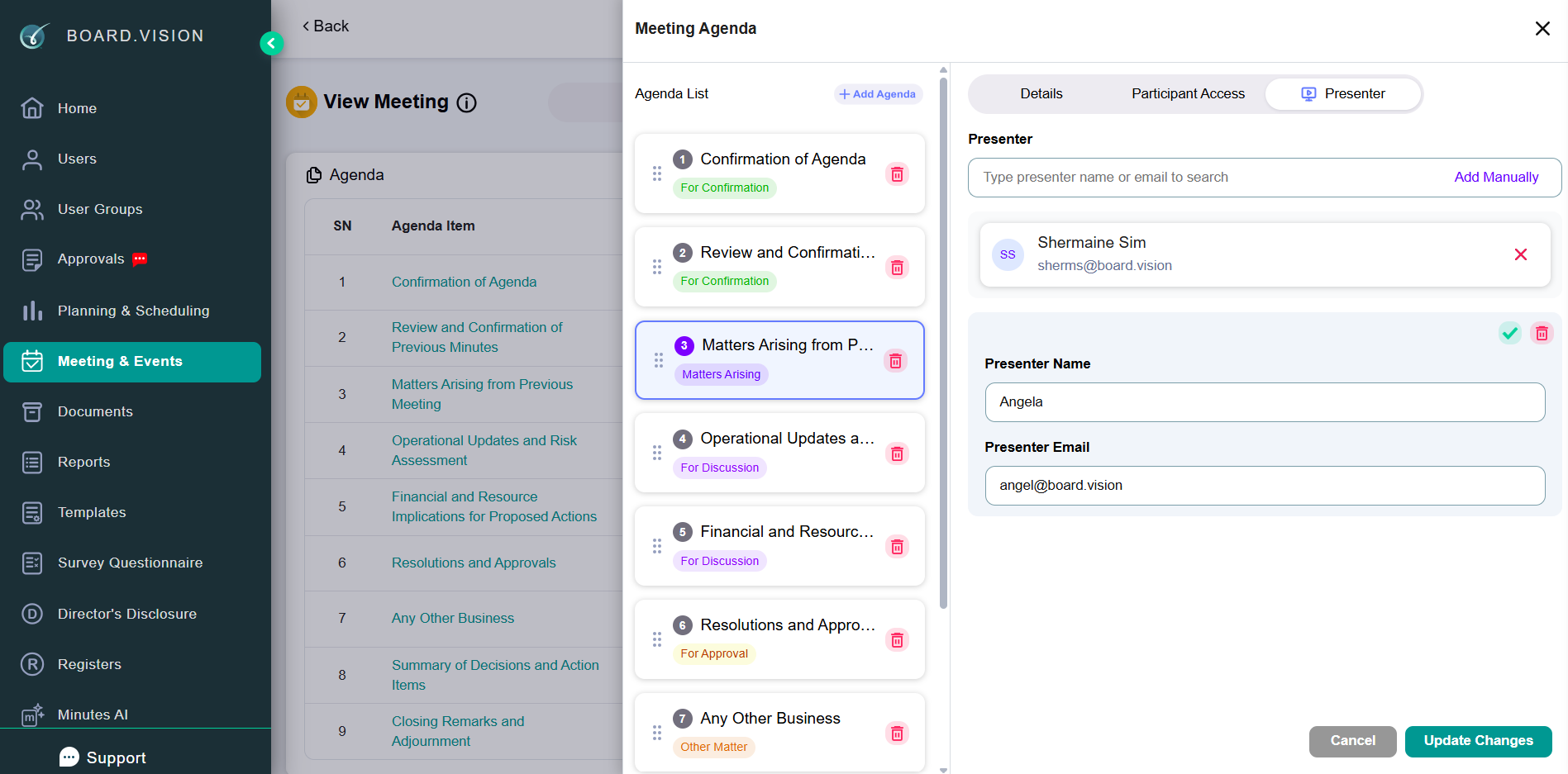Click drag handle of Matters Arising card
The height and width of the screenshot is (774, 1568).
tap(659, 360)
